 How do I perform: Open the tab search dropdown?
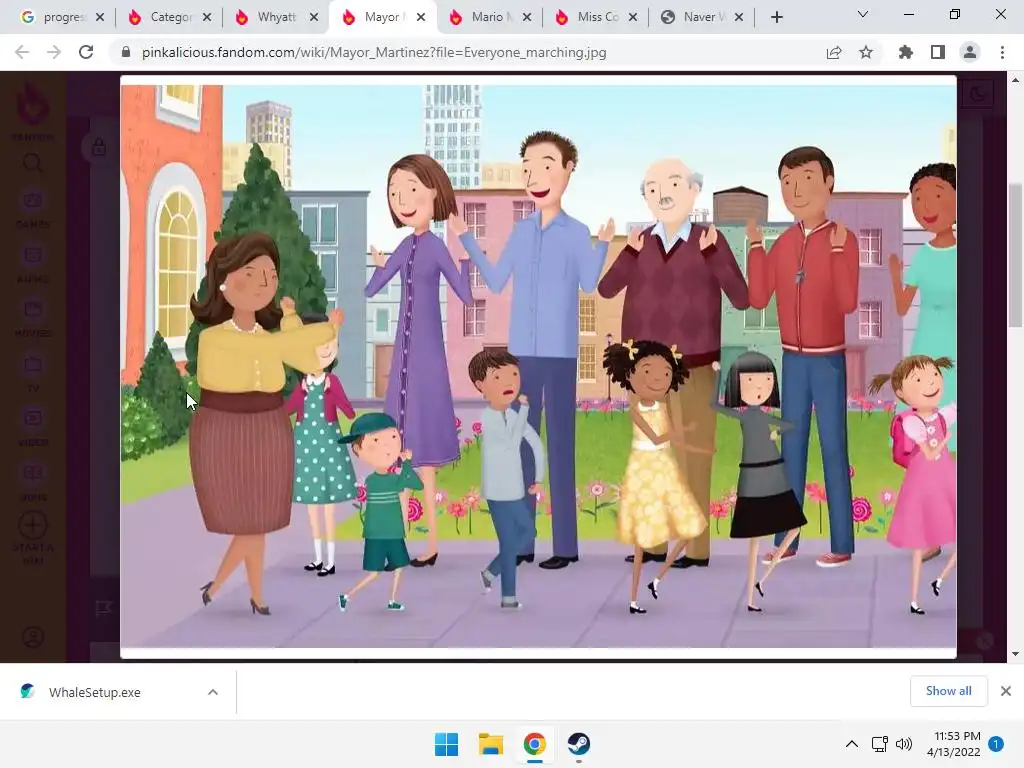(863, 14)
